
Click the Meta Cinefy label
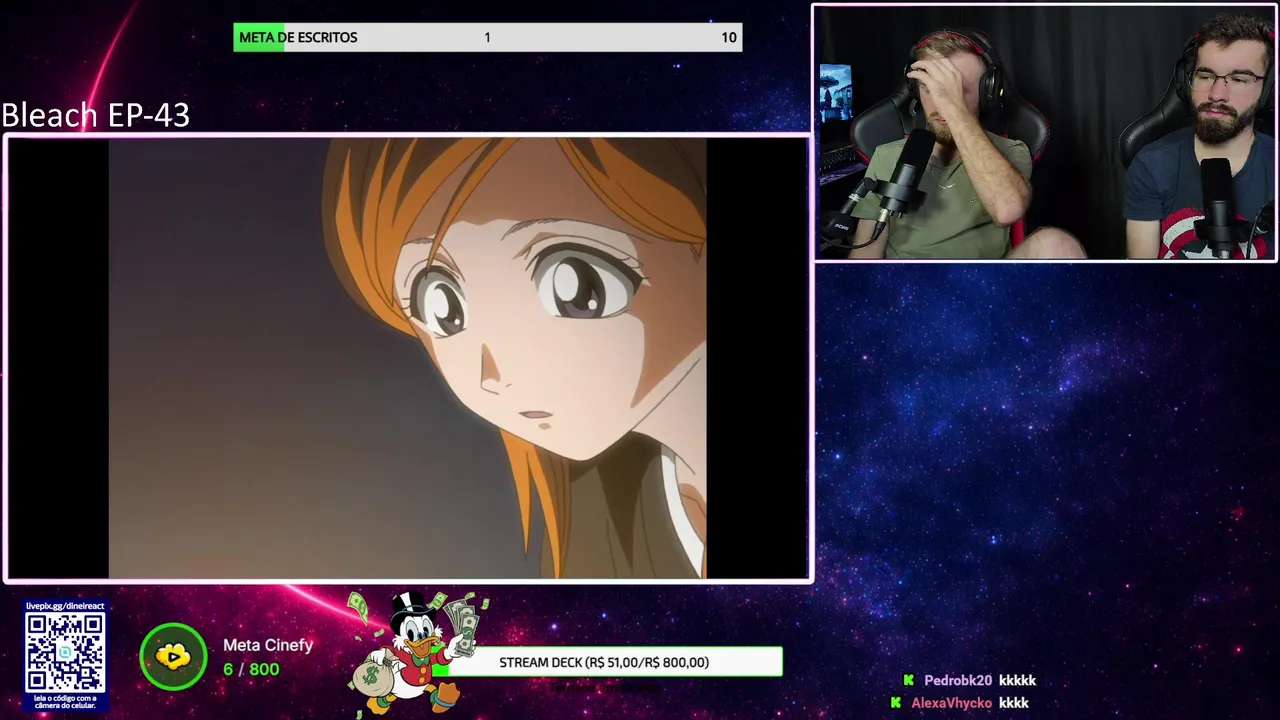[x=268, y=645]
